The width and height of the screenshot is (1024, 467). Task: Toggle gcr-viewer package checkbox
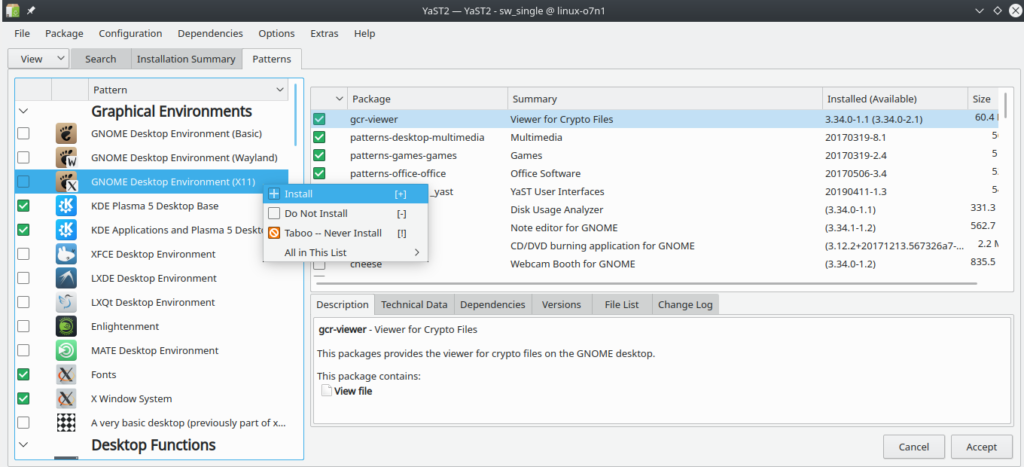(x=319, y=120)
